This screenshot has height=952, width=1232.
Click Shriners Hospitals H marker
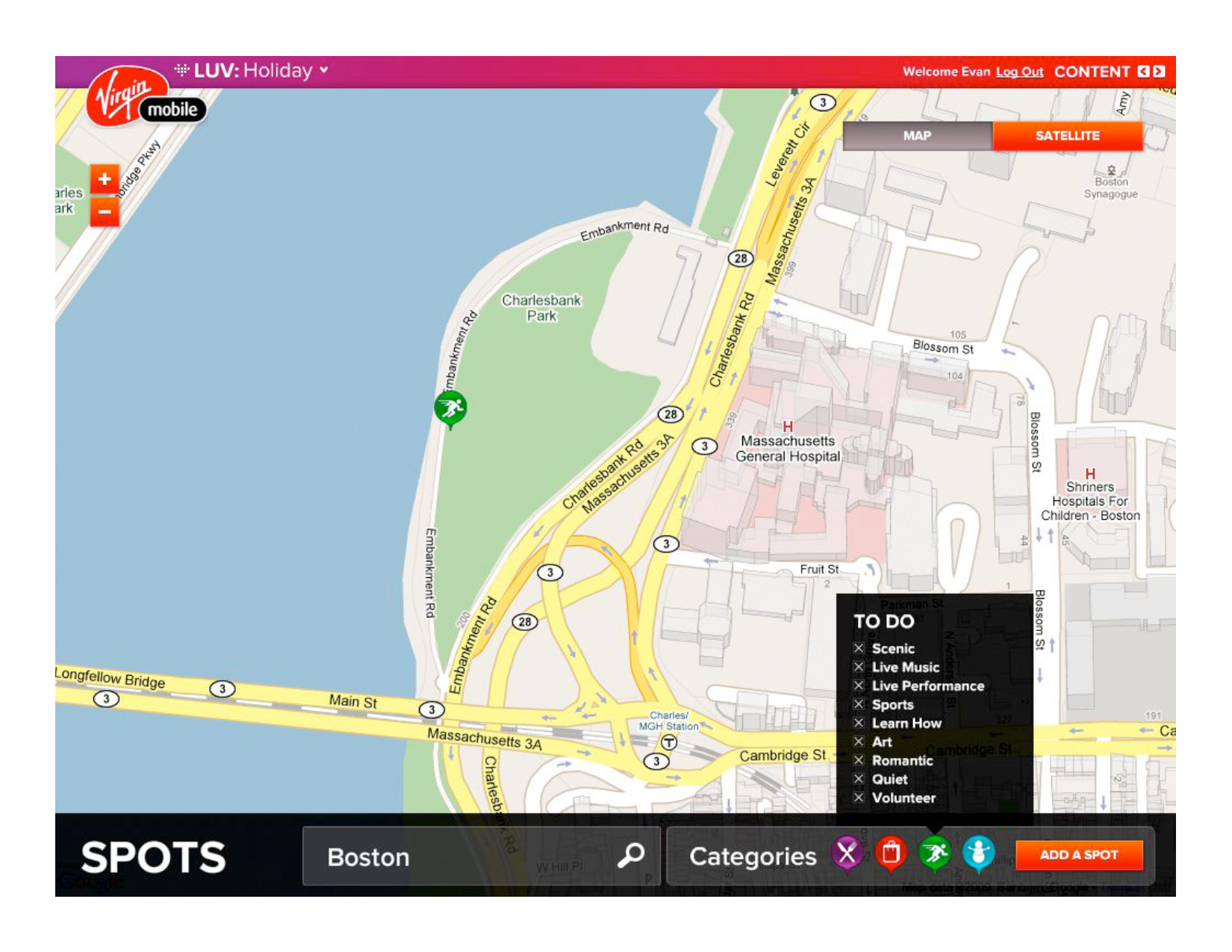[x=1090, y=473]
